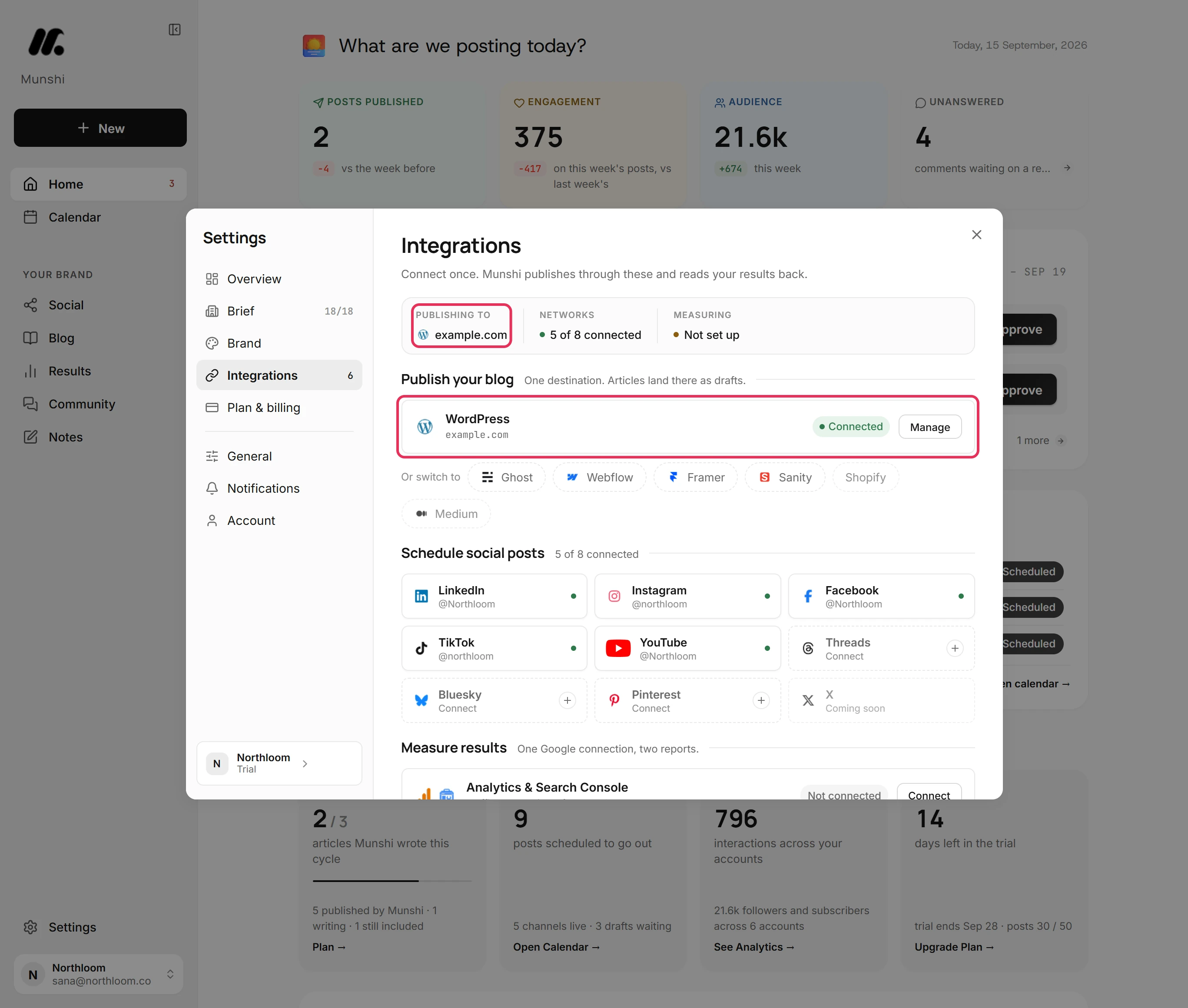Close the Settings dialog
This screenshot has width=1188, height=1008.
[x=976, y=235]
